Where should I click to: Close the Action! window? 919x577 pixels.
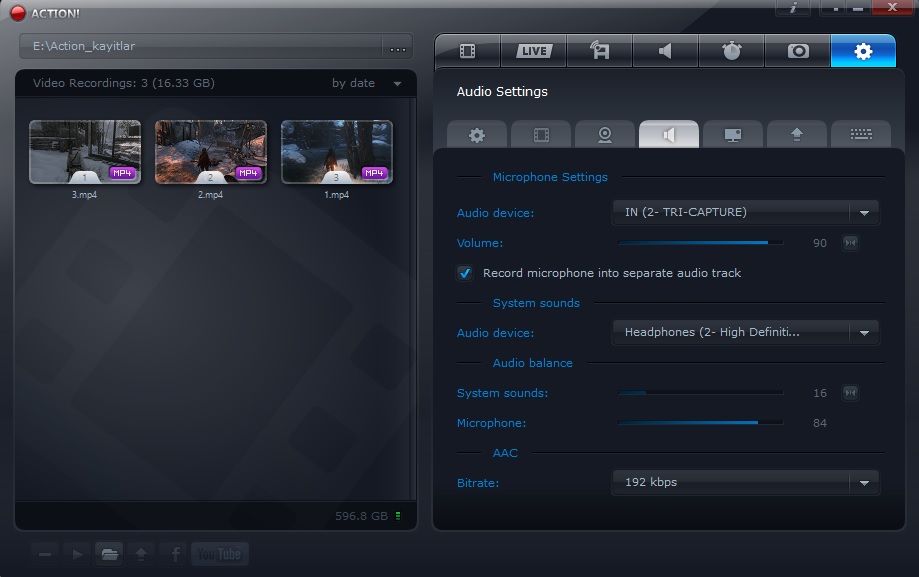point(892,7)
